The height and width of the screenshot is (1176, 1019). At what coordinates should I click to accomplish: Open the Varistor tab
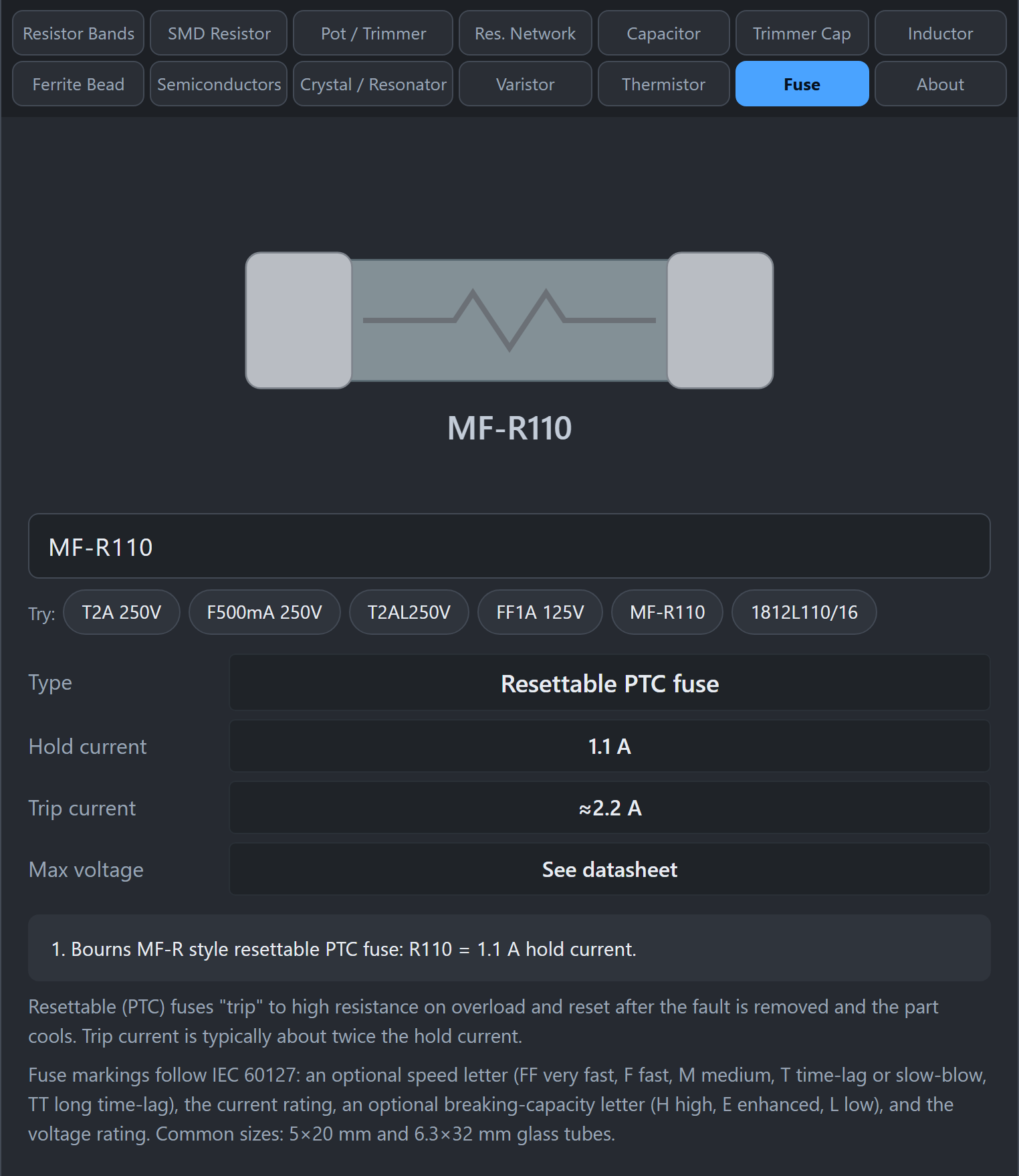point(525,84)
